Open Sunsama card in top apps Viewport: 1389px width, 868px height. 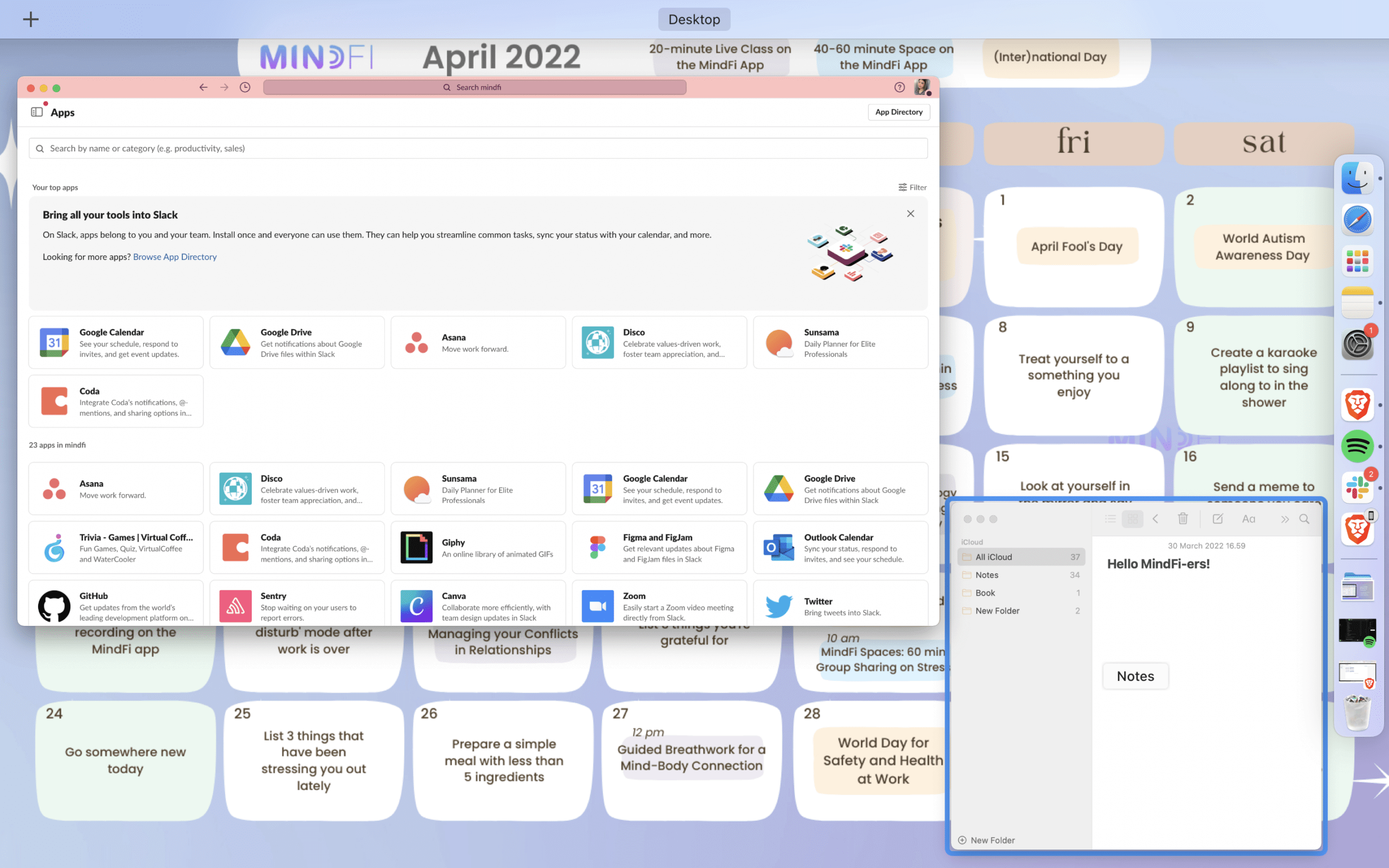click(x=840, y=343)
